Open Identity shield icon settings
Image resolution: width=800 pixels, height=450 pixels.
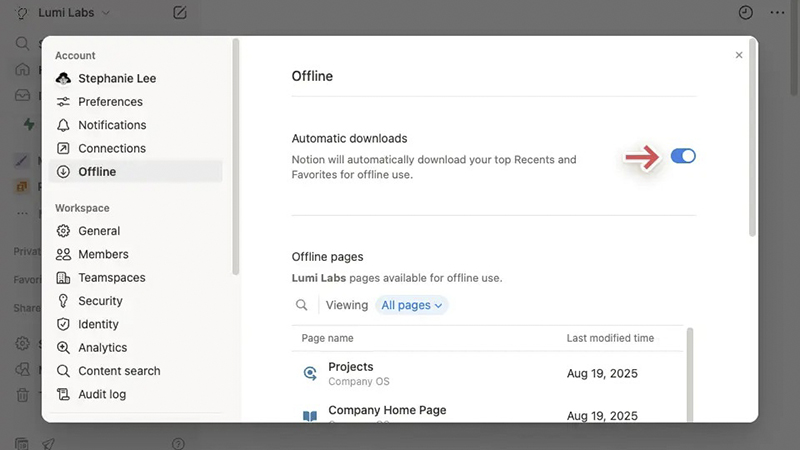pyautogui.click(x=64, y=324)
